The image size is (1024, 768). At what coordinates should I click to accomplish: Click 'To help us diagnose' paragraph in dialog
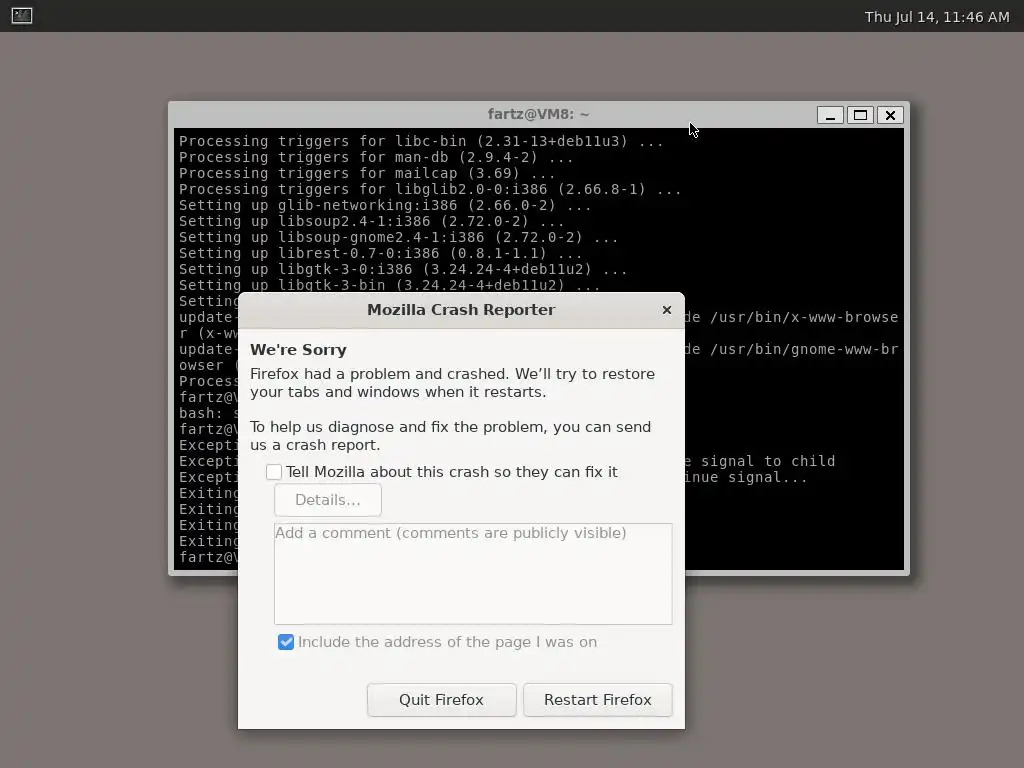tap(451, 436)
